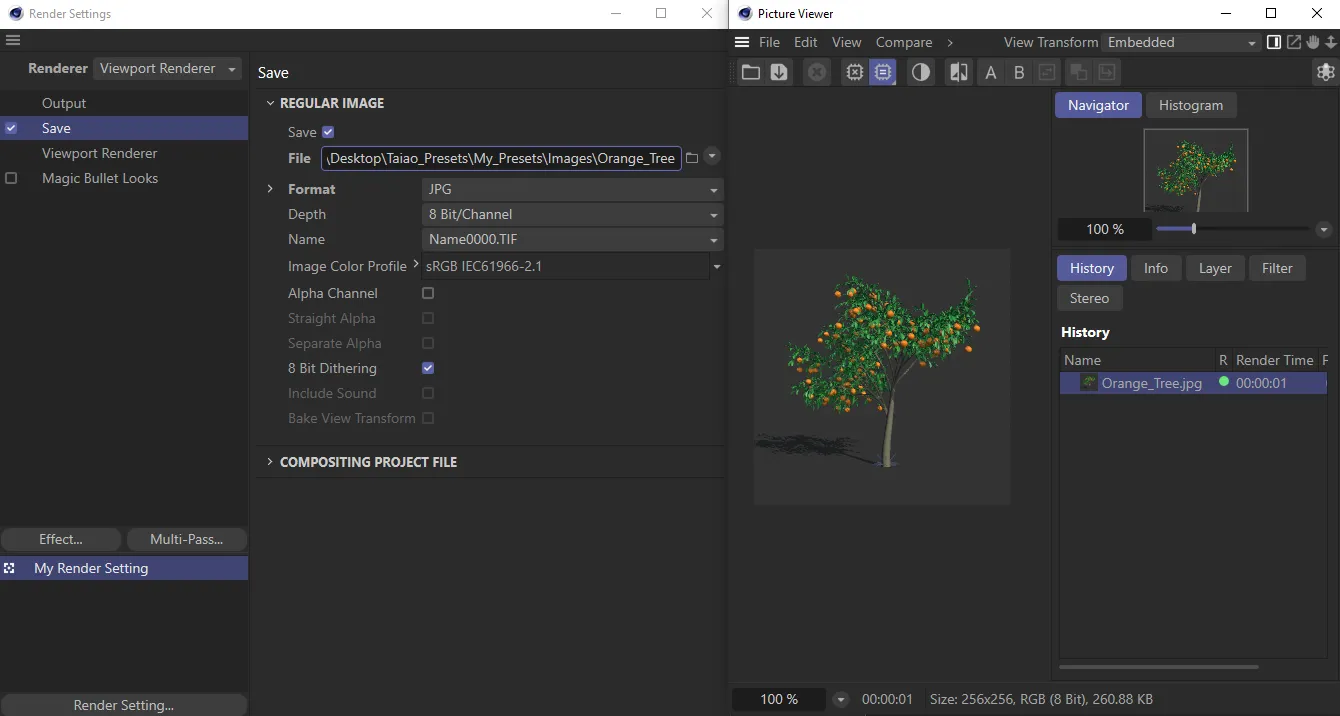Expand the Compositing Project File section

[x=368, y=462]
